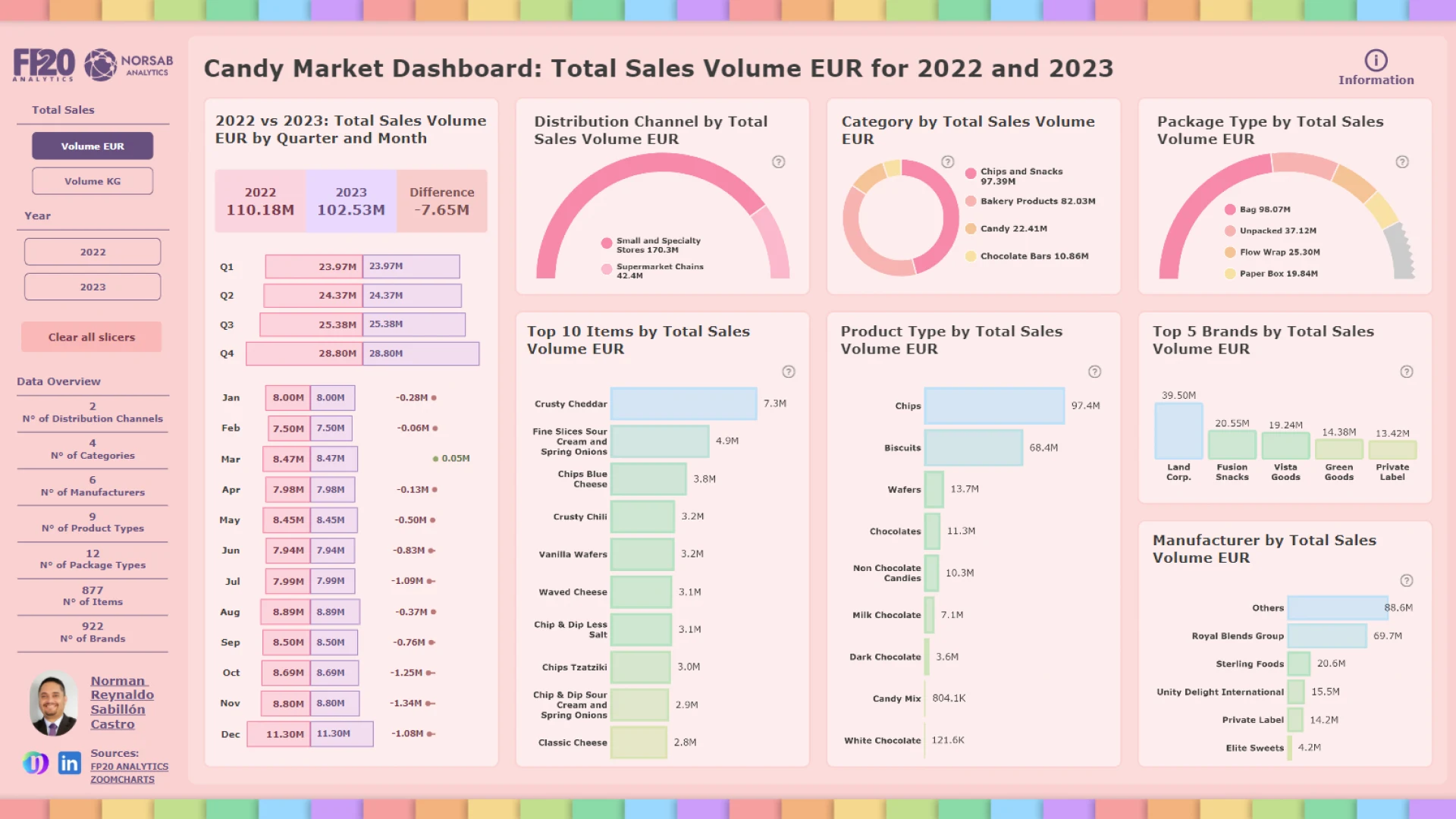Click the Q3 row label
Screen dimensions: 1456x819
pos(227,325)
